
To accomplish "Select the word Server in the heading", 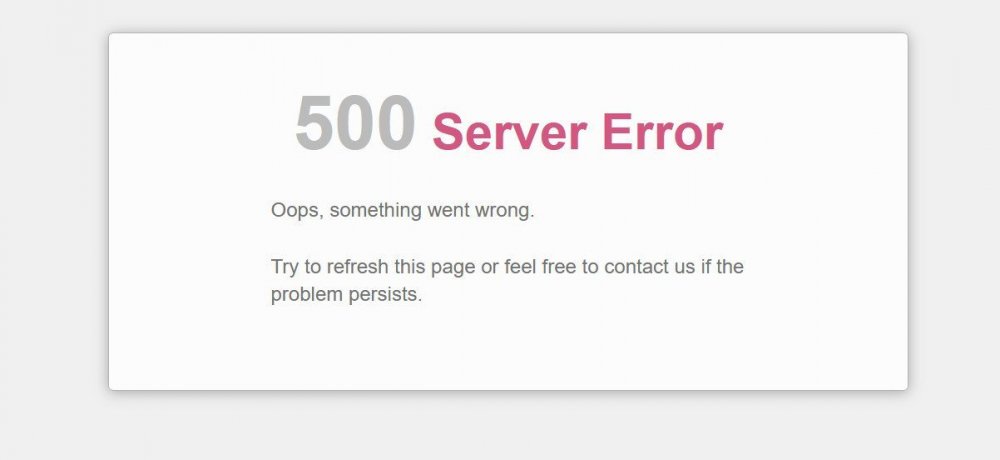I will (510, 132).
